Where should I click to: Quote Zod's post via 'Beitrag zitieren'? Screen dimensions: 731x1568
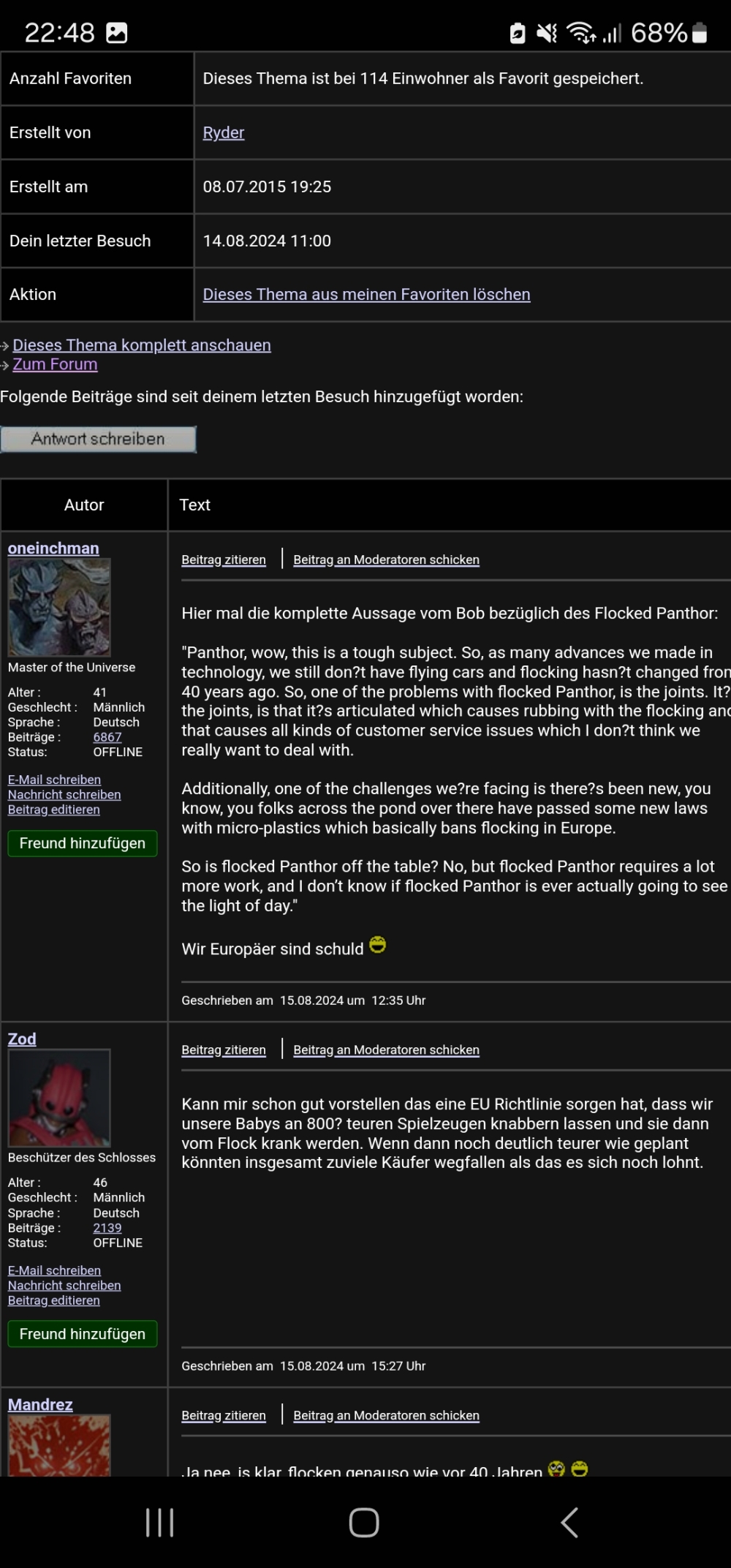pyautogui.click(x=224, y=1049)
